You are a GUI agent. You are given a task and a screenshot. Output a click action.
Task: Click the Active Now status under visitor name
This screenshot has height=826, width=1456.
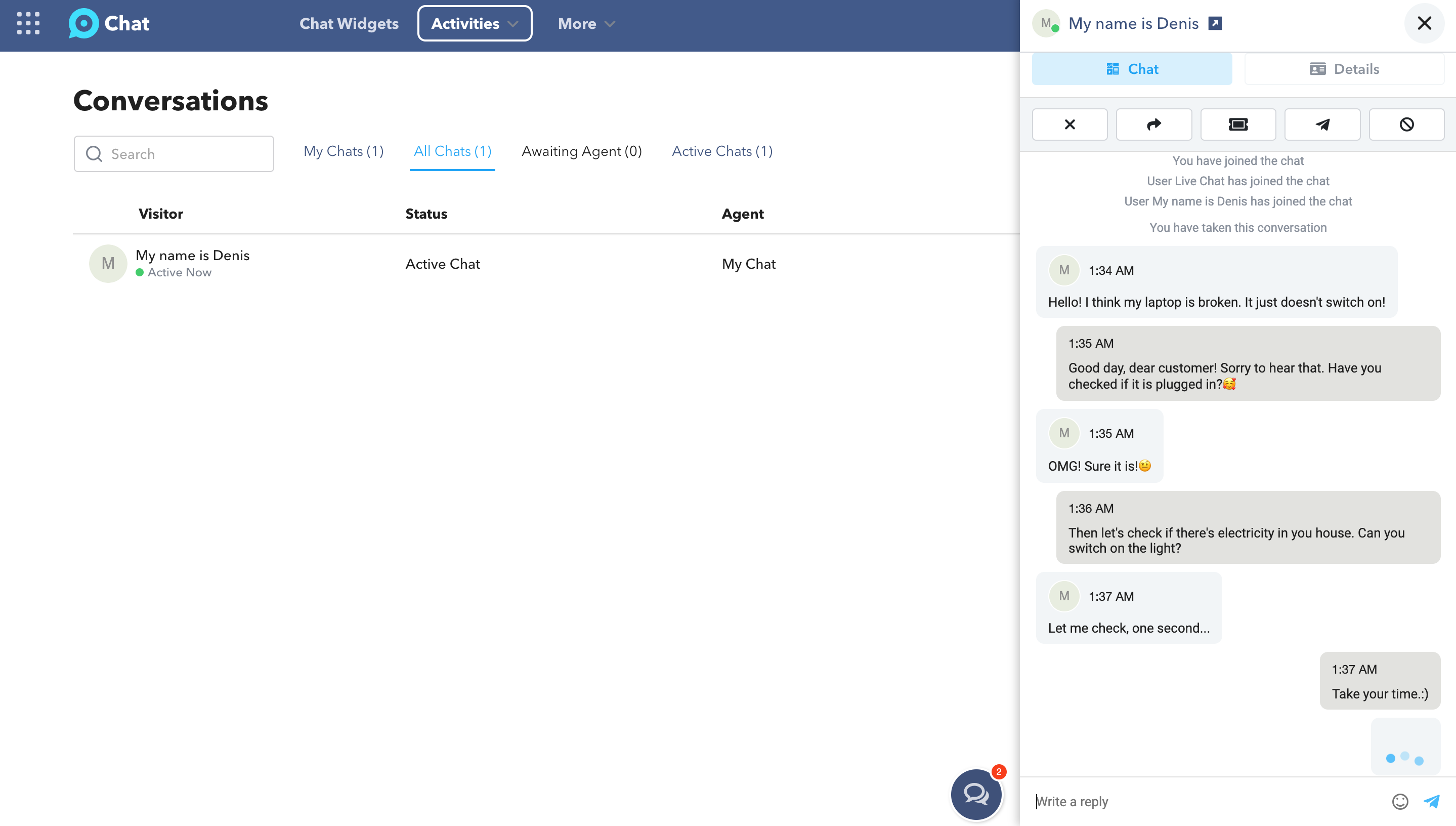(174, 272)
